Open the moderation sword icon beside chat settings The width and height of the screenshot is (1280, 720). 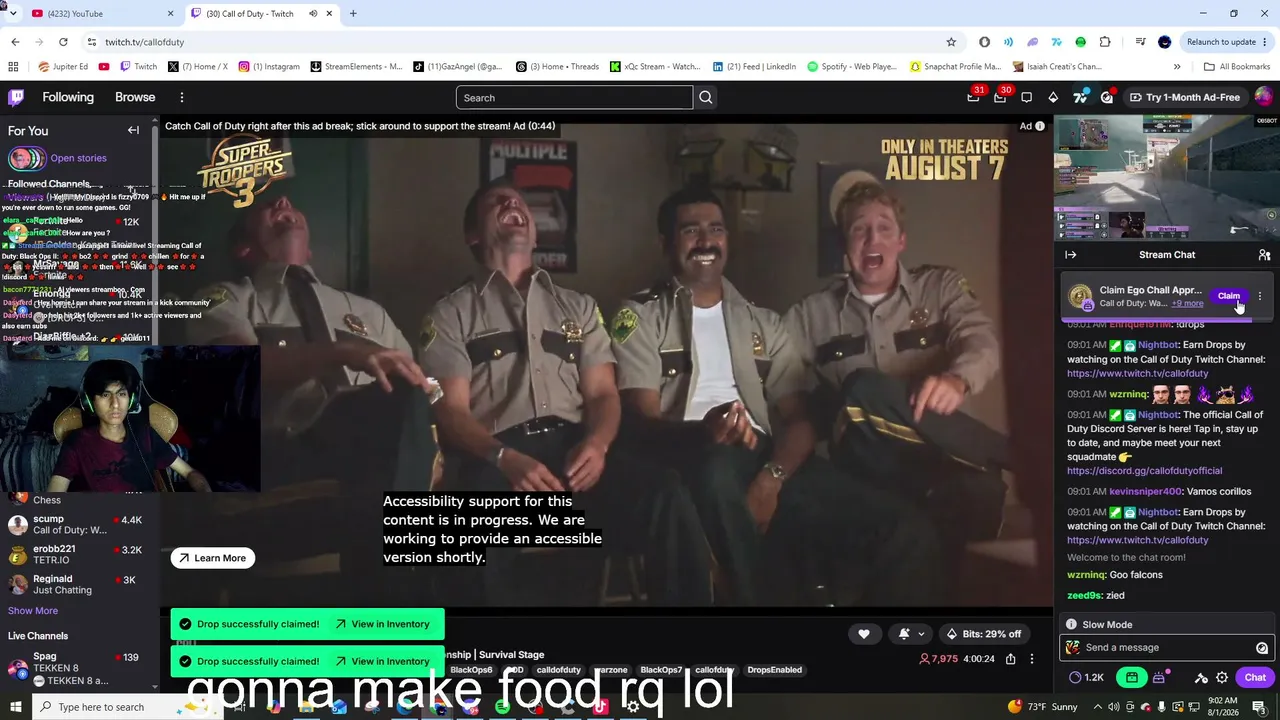[x=1201, y=677]
